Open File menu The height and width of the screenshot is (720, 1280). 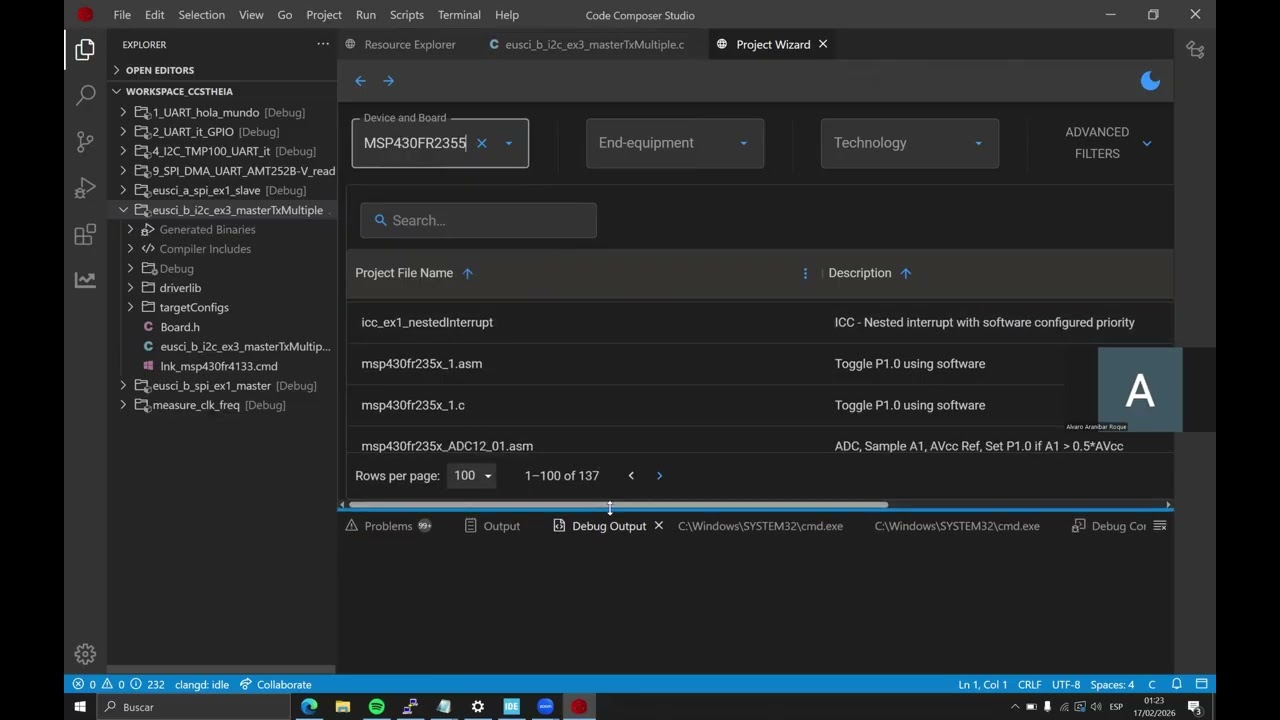coord(122,15)
